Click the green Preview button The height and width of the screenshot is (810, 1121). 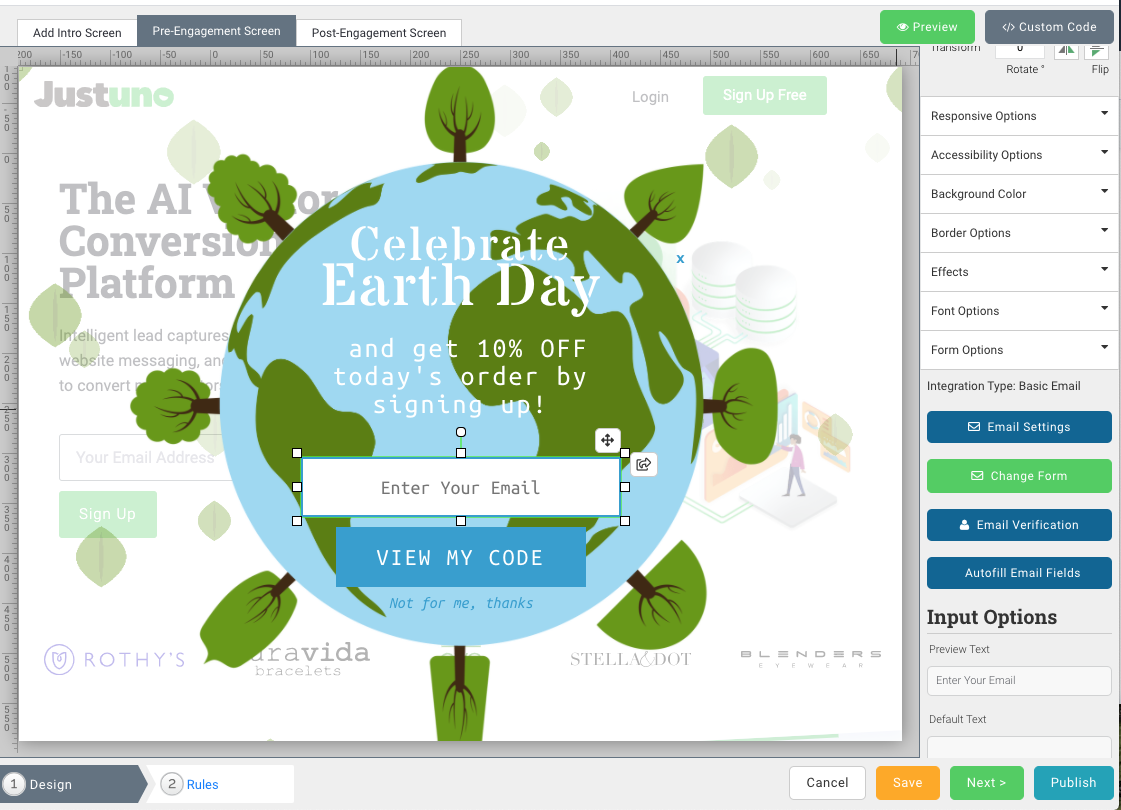(926, 27)
